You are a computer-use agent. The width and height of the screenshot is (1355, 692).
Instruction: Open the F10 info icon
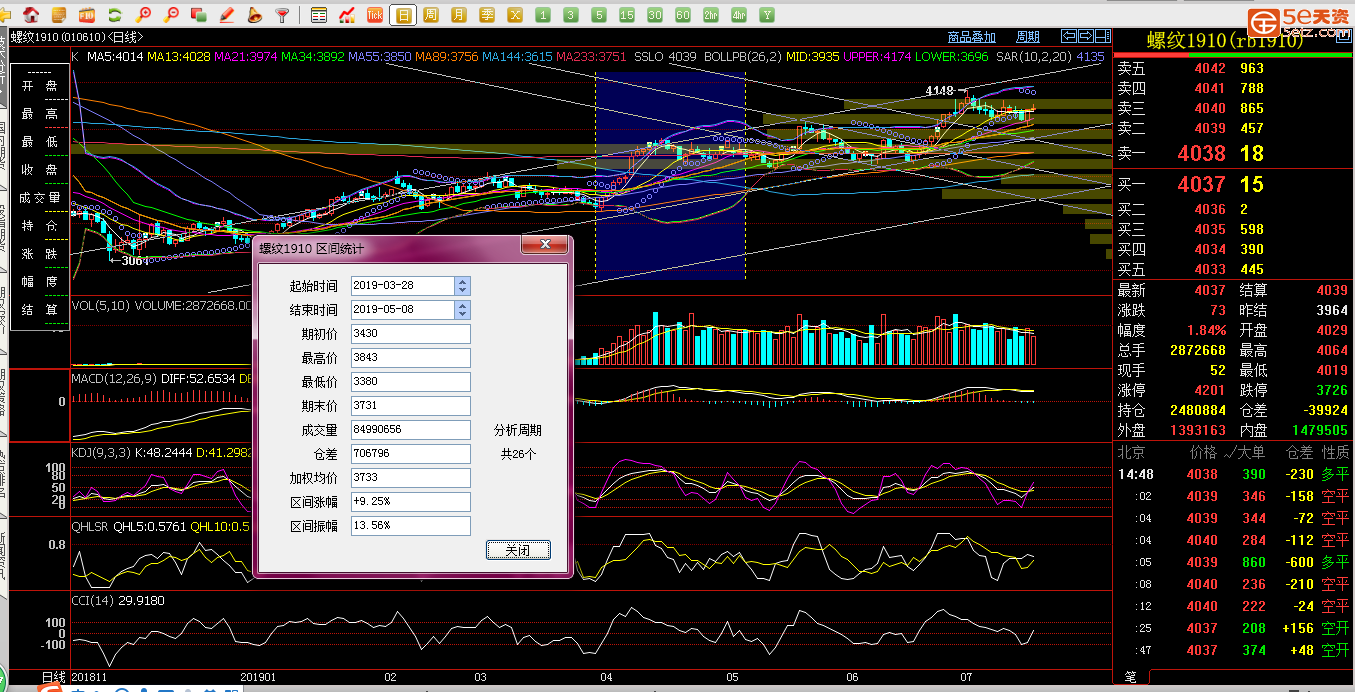pyautogui.click(x=87, y=15)
